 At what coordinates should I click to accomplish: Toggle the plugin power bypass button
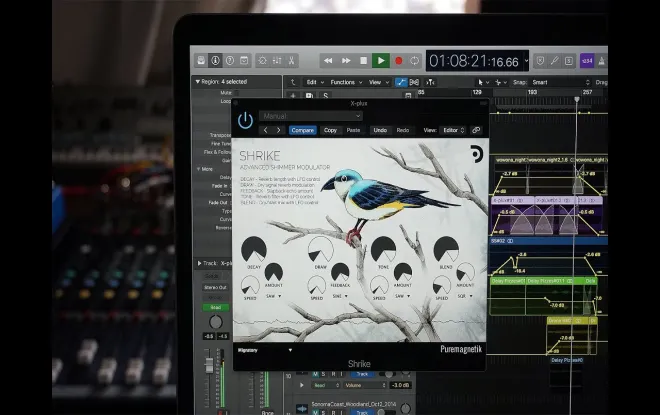click(x=245, y=121)
